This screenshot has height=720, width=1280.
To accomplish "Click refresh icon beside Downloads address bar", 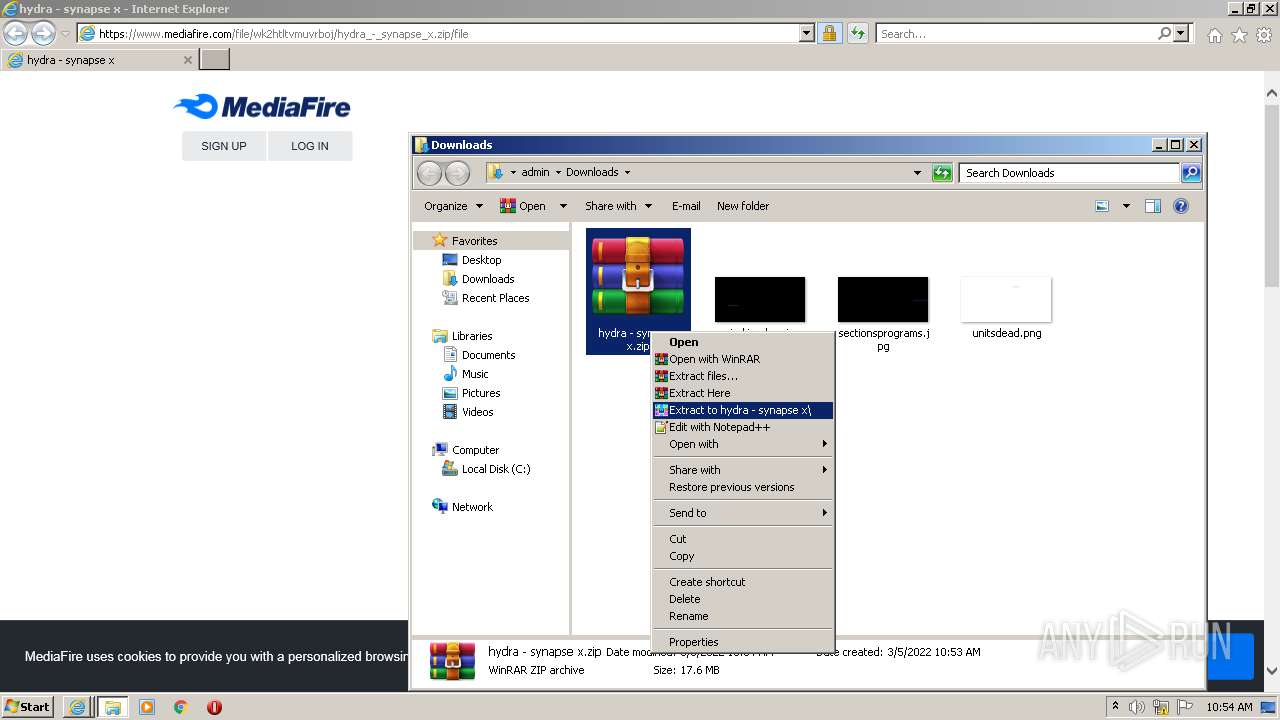I will (942, 173).
